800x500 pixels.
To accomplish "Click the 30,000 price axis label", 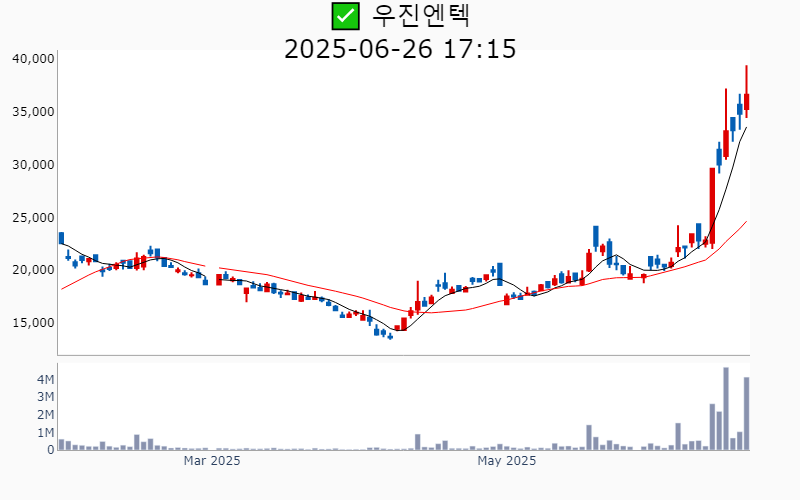I will point(33,165).
